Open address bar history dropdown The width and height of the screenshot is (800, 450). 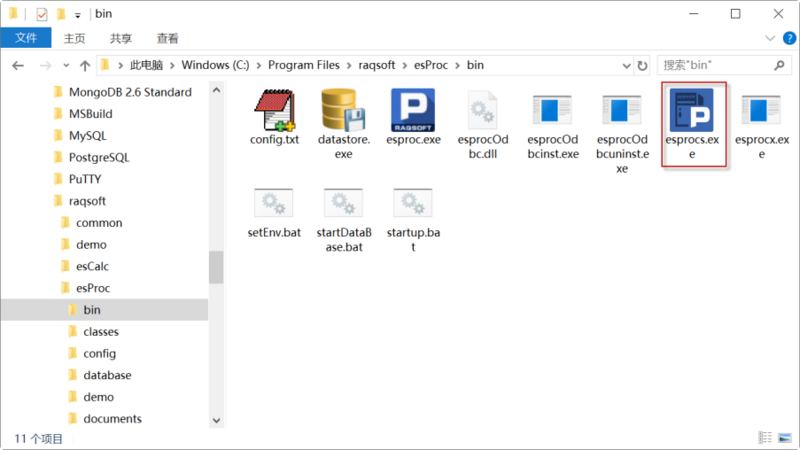[626, 65]
